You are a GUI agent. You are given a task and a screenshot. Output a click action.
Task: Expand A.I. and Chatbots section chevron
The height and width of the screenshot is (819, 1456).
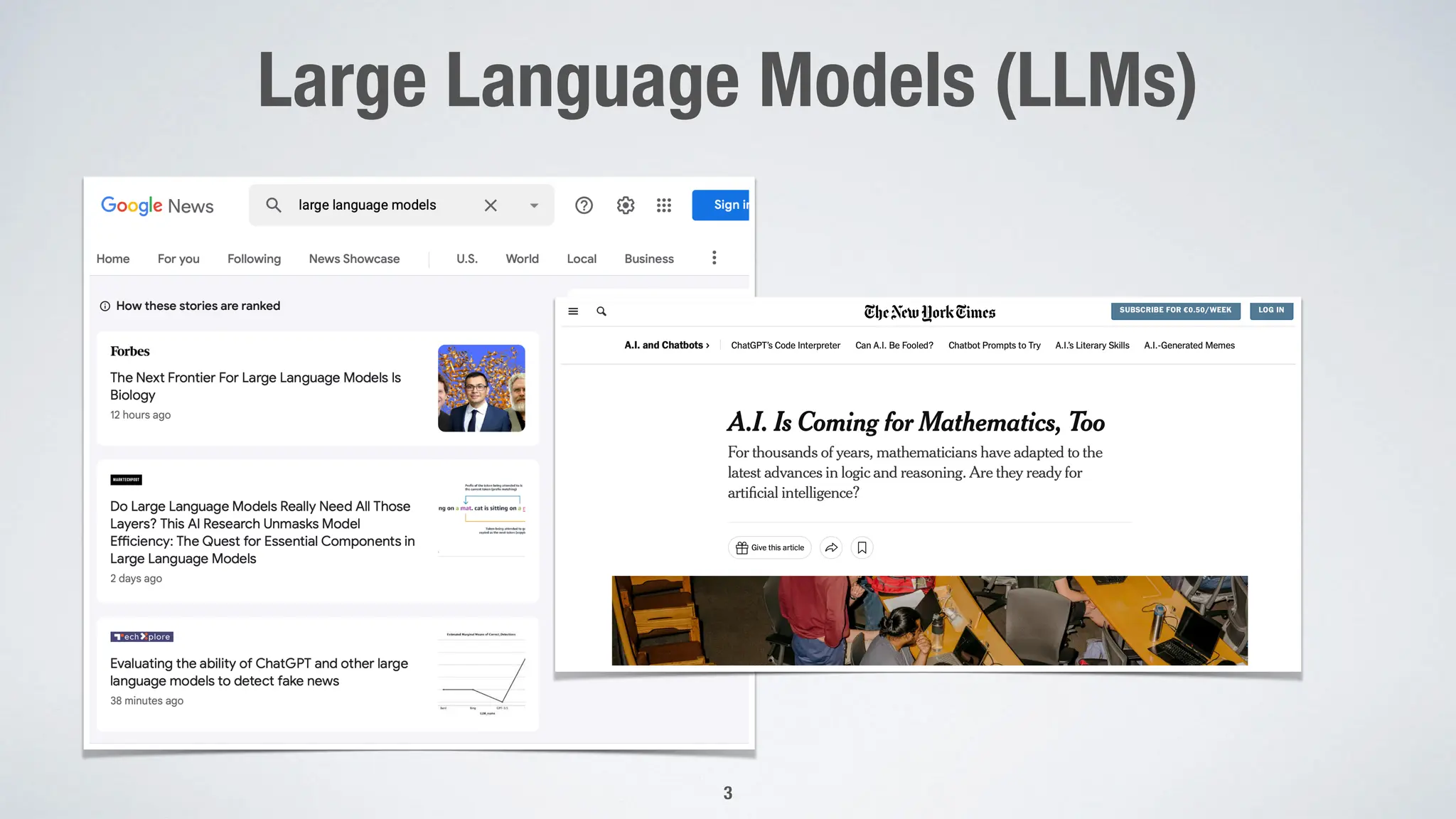(x=707, y=346)
